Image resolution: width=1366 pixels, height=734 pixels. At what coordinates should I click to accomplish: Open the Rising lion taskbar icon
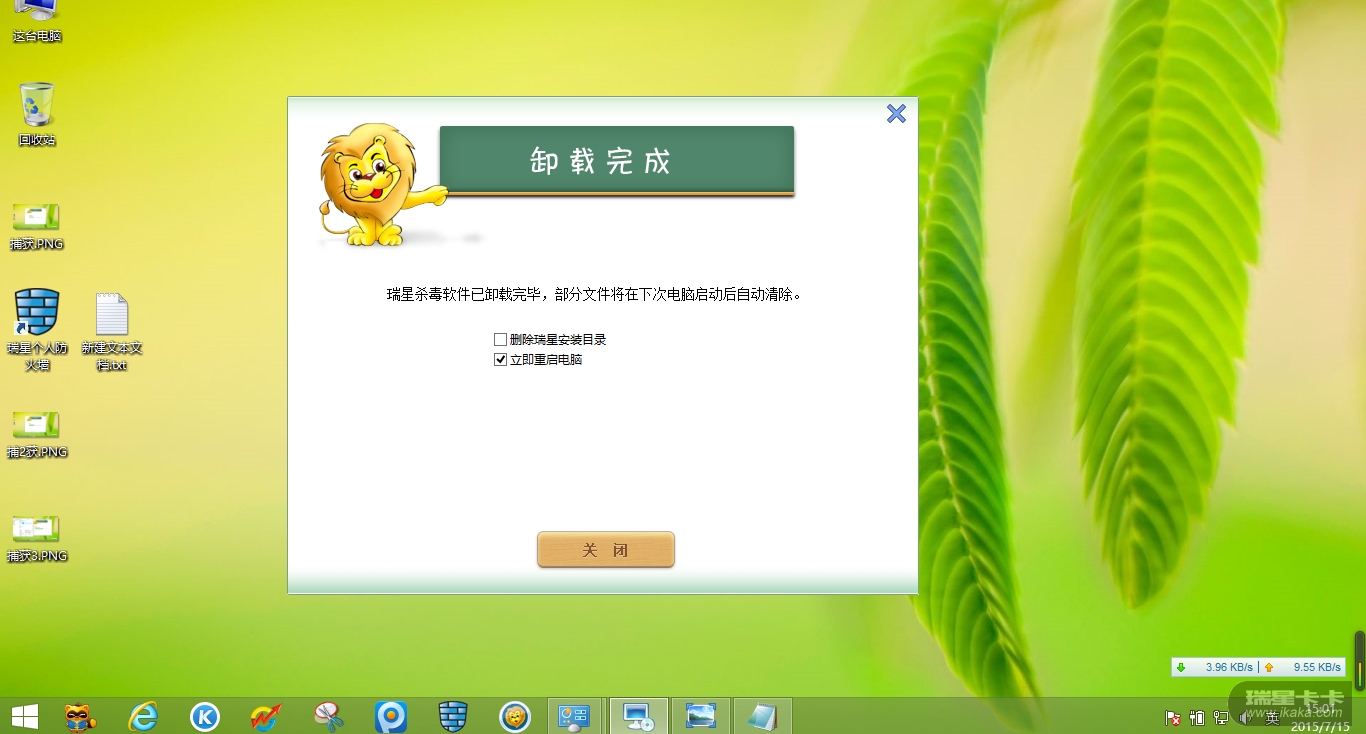[514, 716]
